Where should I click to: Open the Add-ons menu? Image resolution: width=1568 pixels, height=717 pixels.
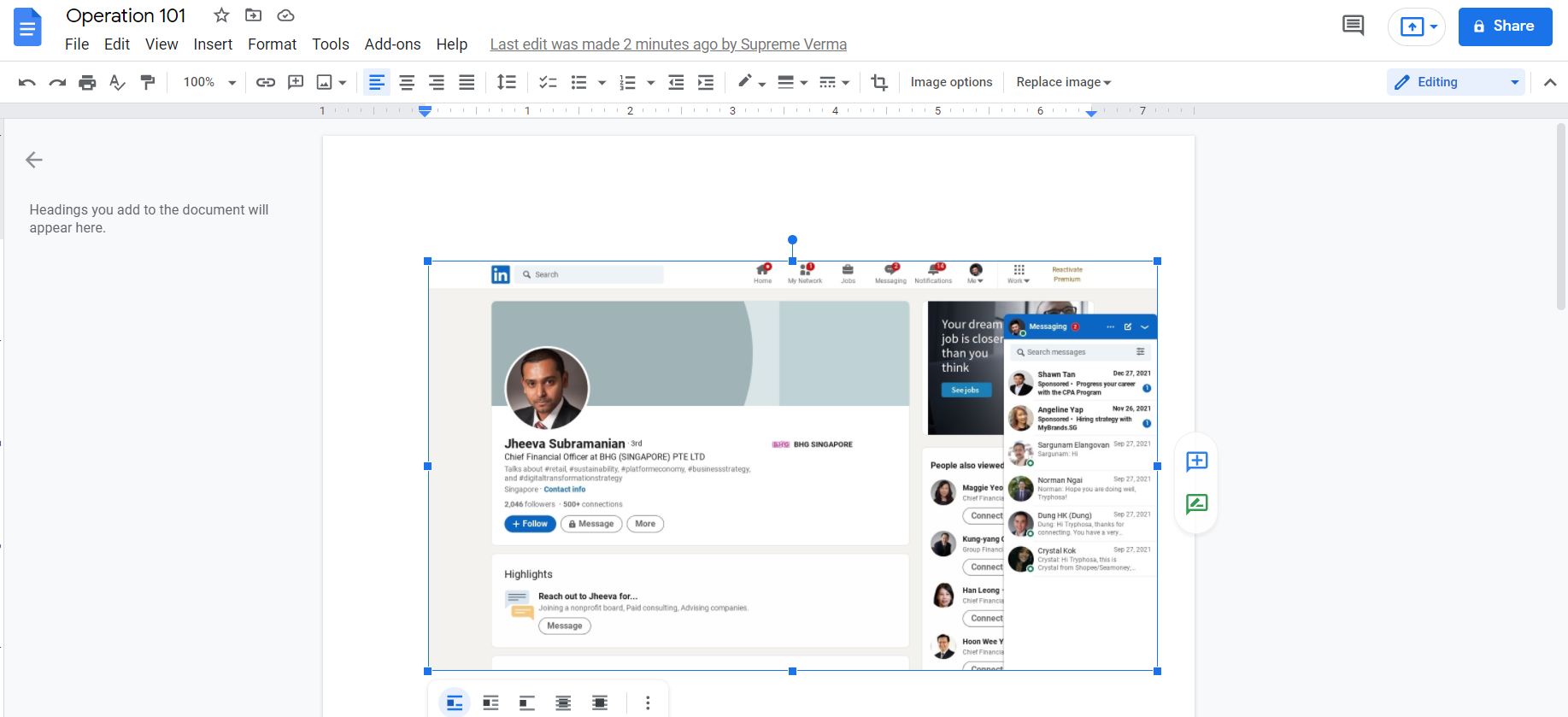(392, 44)
